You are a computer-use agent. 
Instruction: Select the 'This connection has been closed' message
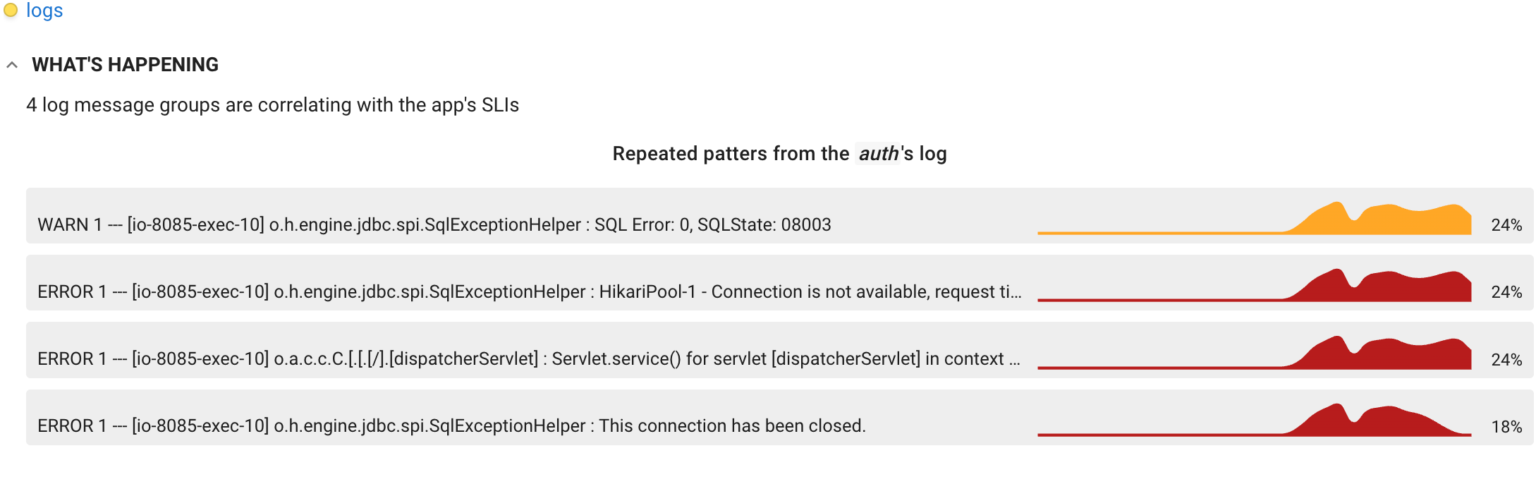[x=732, y=426]
